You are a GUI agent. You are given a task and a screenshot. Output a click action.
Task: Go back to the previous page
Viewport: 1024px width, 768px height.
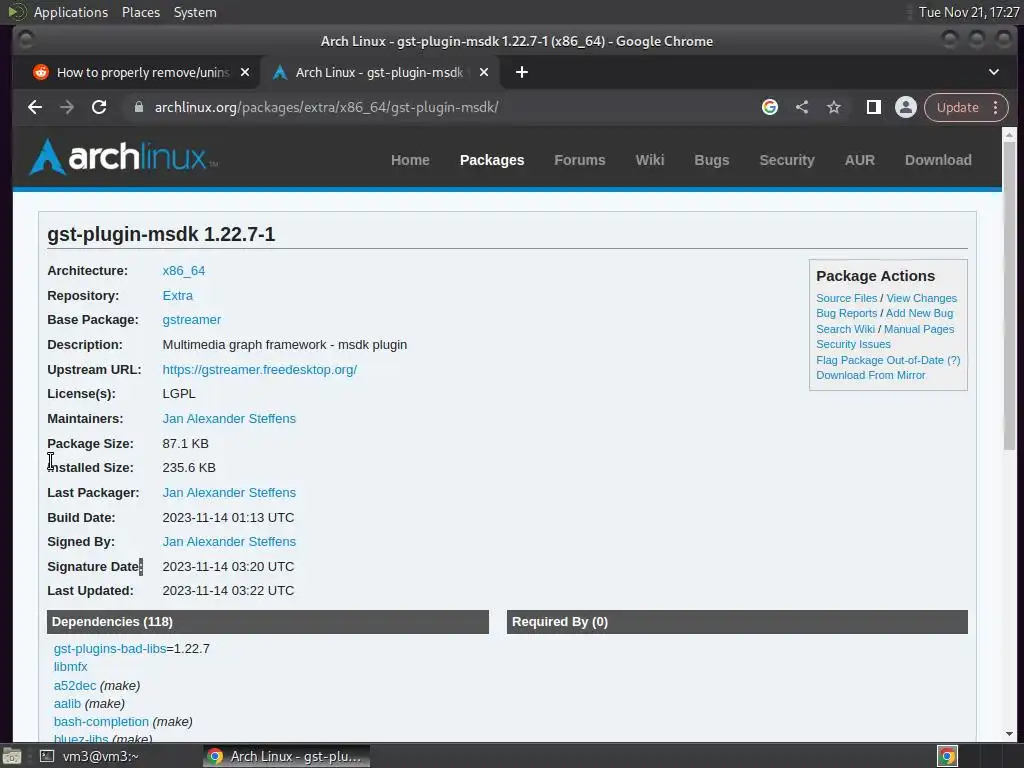[35, 107]
